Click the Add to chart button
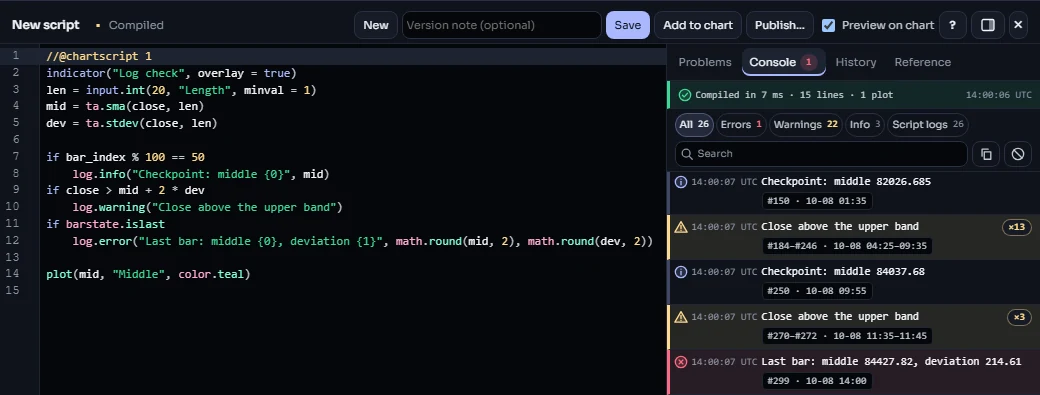This screenshot has height=395, width=1040. click(x=698, y=25)
